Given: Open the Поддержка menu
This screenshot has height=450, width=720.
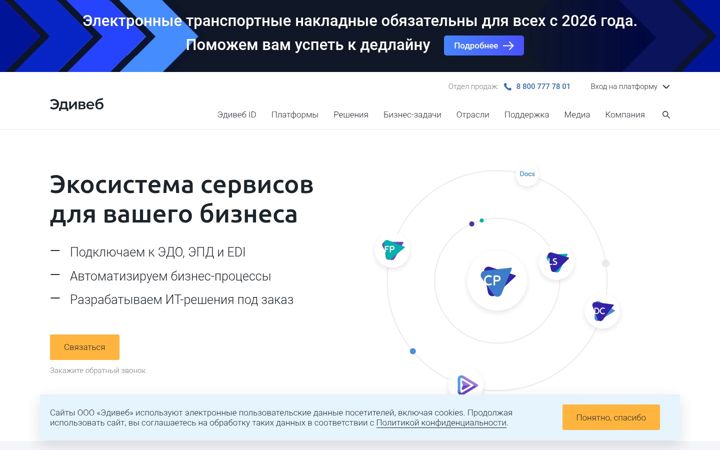Looking at the screenshot, I should coord(526,115).
